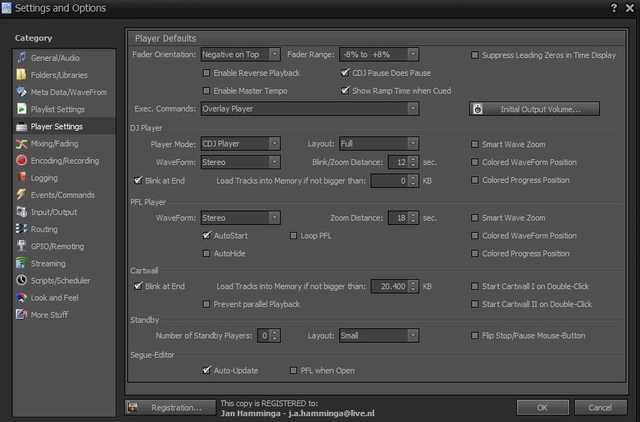Enable DJ Player Smart Wave Zoom checkbox
640x422 pixels.
point(475,144)
